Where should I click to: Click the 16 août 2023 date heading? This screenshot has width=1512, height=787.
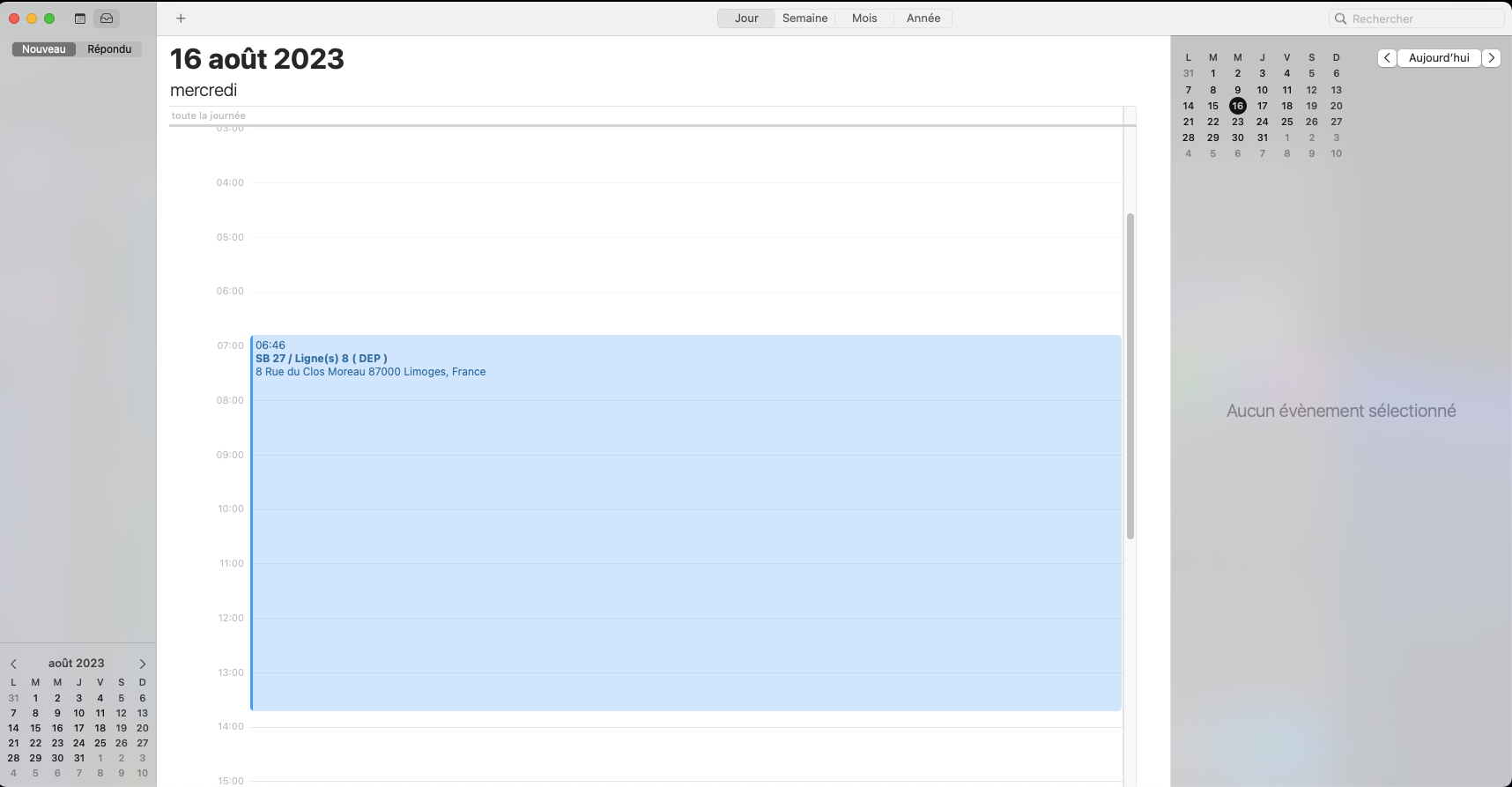click(257, 59)
